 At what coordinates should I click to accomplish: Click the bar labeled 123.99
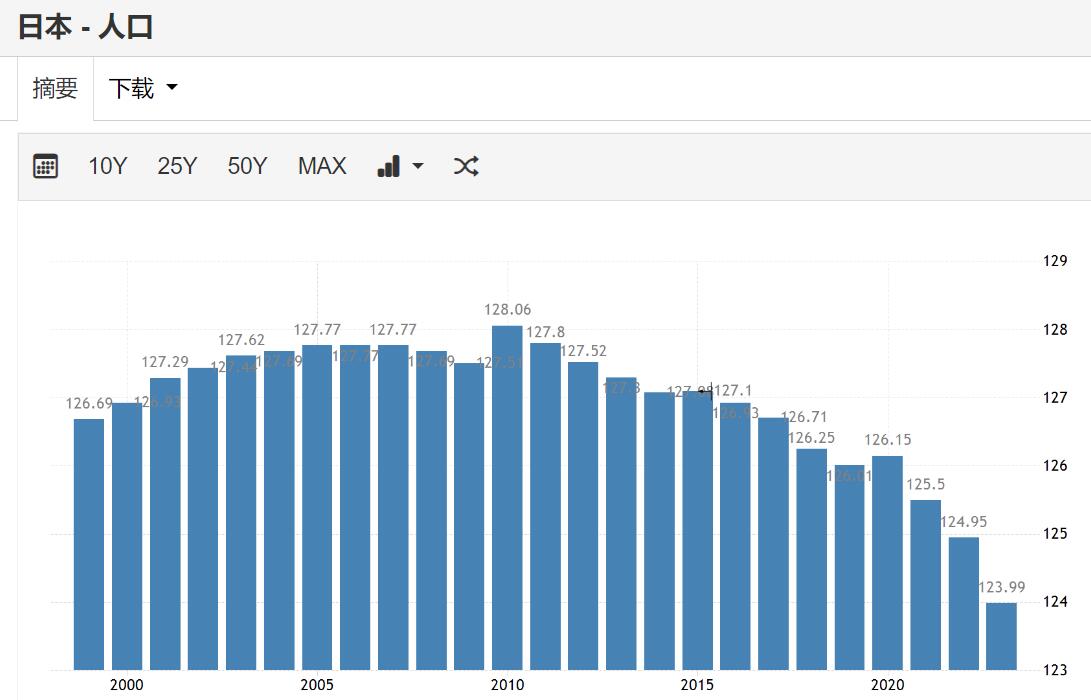[x=1001, y=636]
